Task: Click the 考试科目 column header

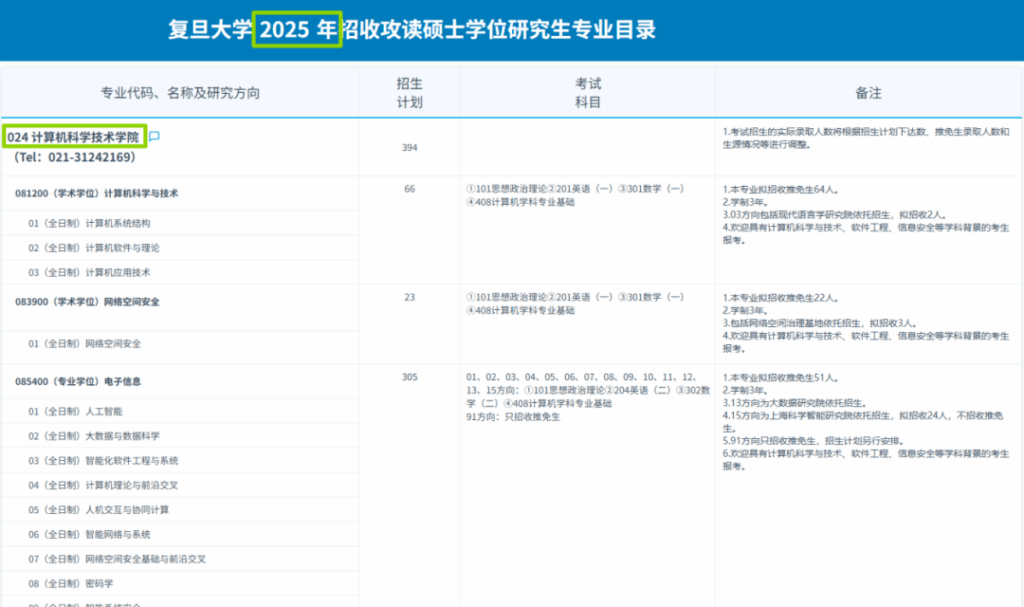Action: (x=588, y=93)
